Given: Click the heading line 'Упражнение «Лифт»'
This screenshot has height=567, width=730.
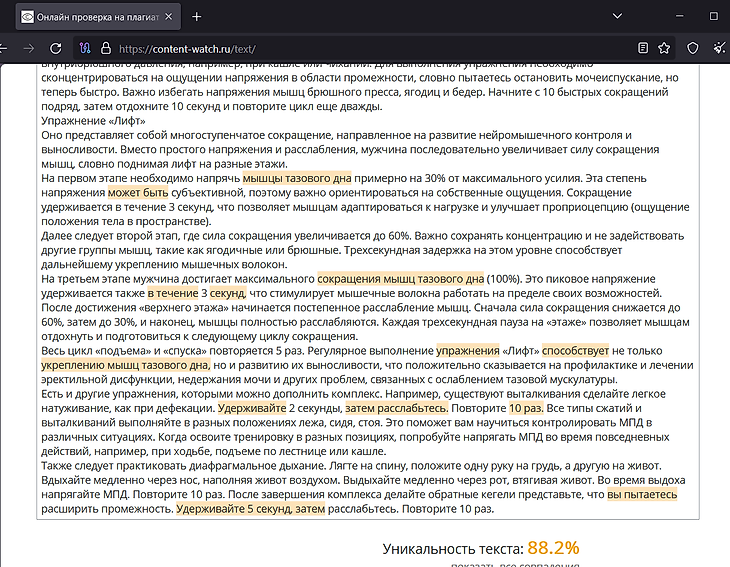Looking at the screenshot, I should point(93,121).
